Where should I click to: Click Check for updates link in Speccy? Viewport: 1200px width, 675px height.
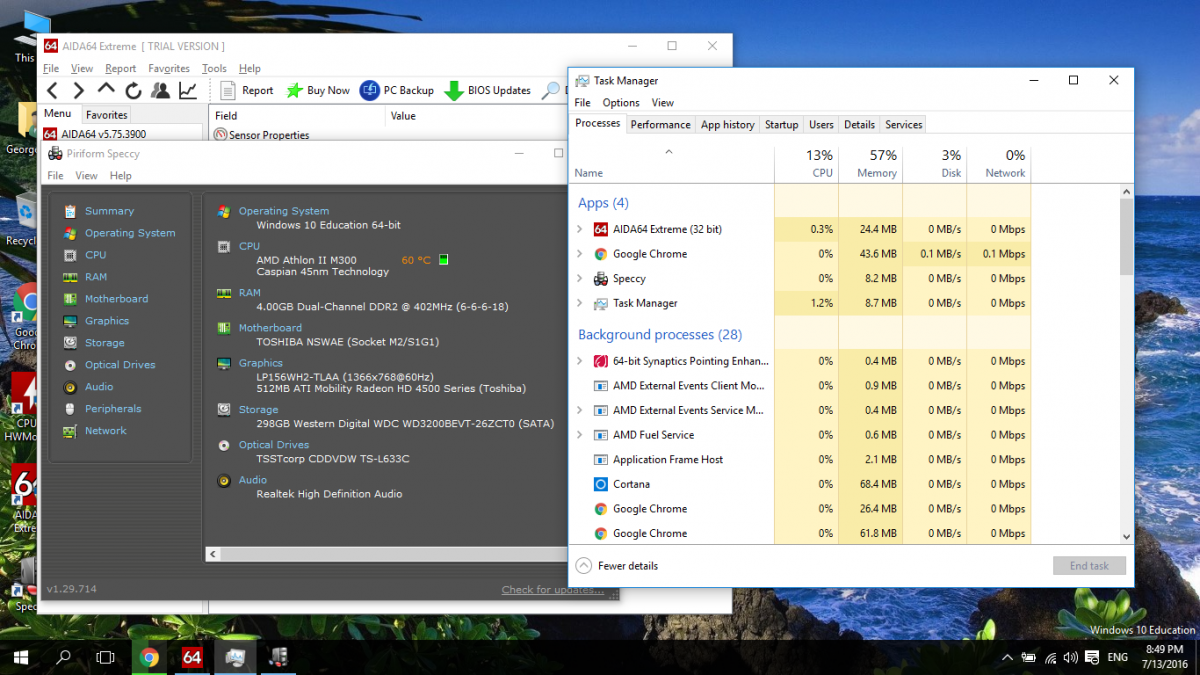(553, 590)
